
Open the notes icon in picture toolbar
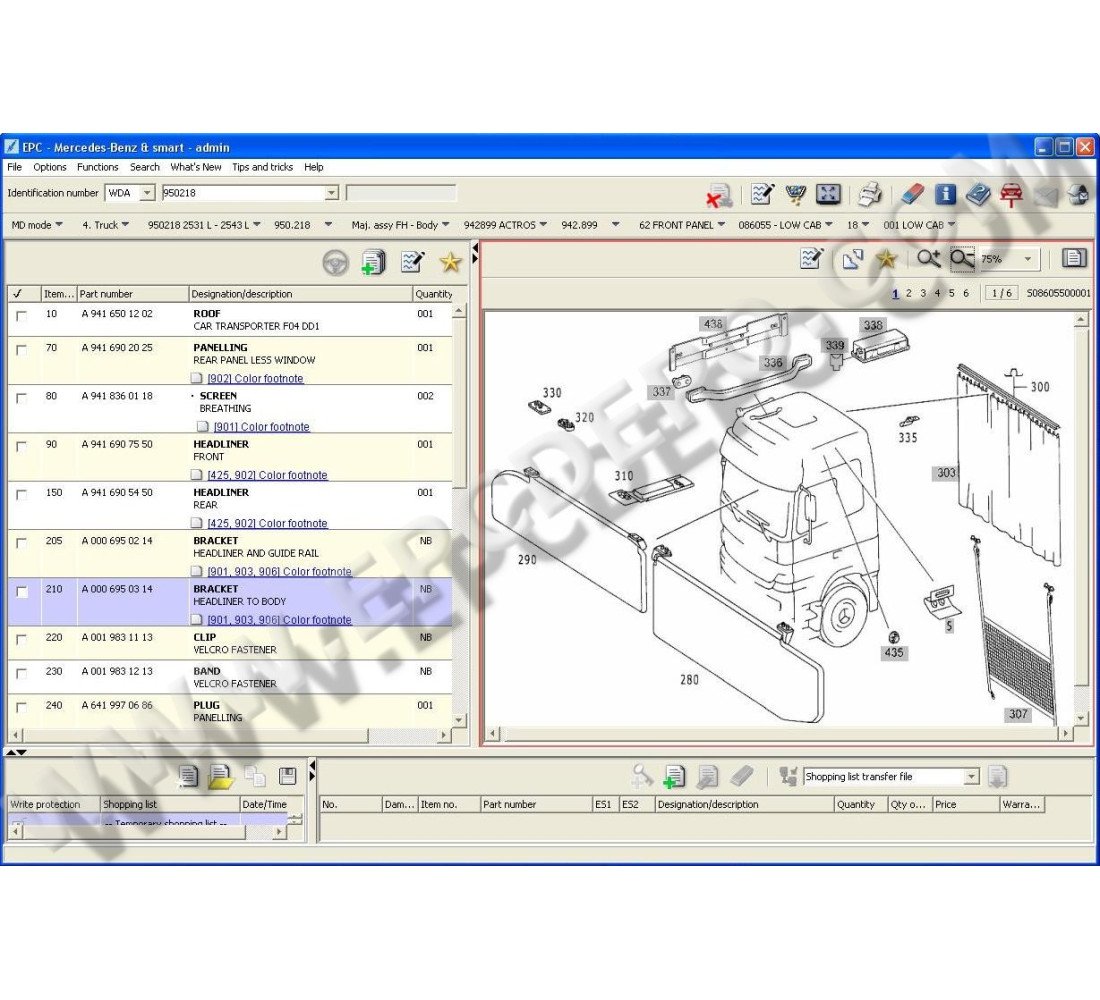coord(812,258)
